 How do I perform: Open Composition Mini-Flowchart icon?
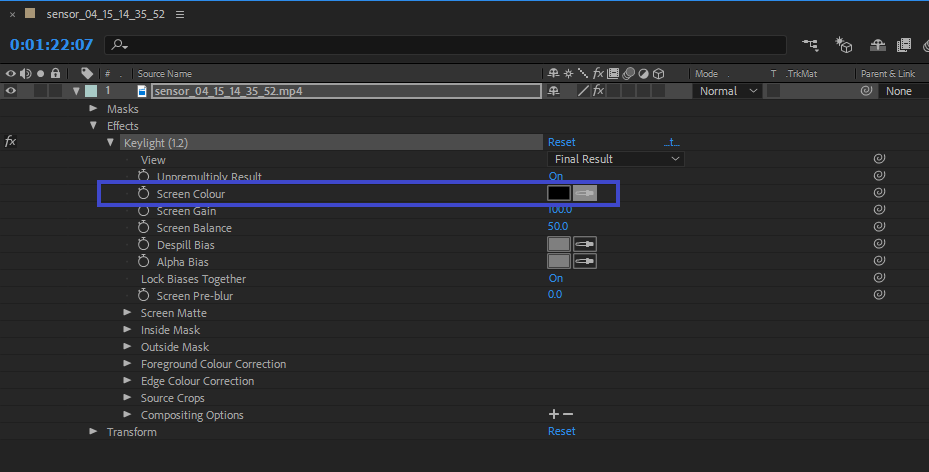810,45
